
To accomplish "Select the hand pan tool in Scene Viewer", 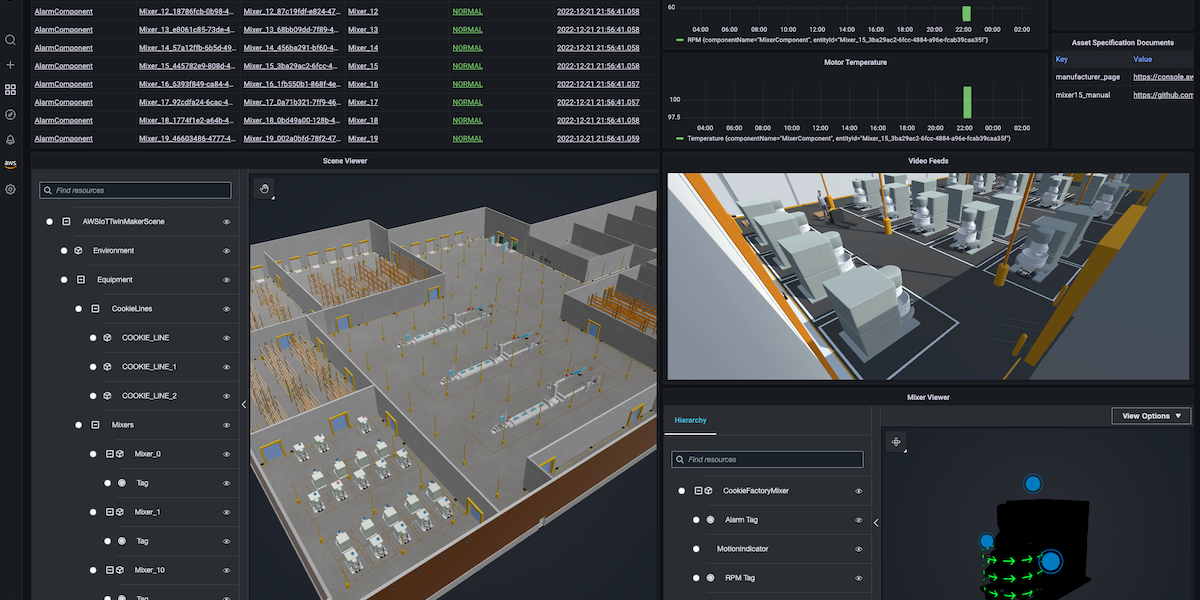I will point(264,188).
